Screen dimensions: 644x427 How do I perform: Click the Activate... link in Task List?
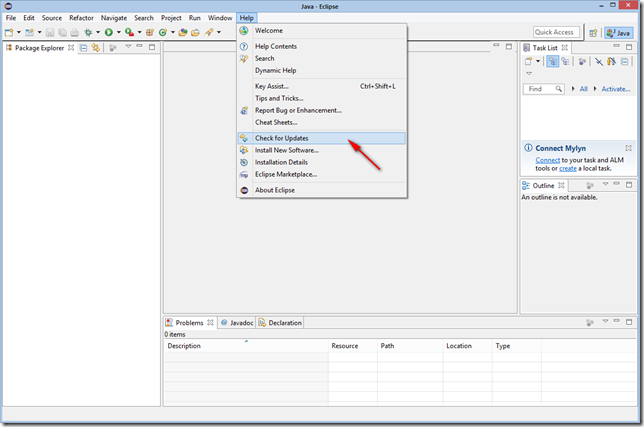click(615, 89)
